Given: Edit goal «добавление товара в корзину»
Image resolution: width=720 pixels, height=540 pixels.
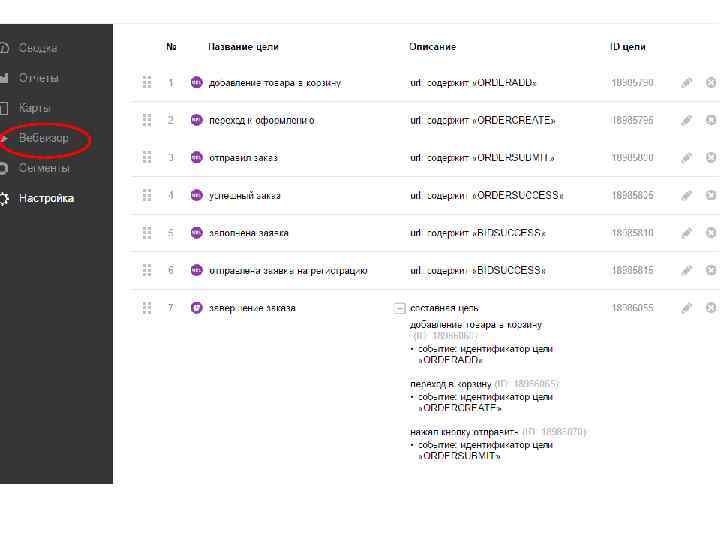Looking at the screenshot, I should (x=687, y=82).
